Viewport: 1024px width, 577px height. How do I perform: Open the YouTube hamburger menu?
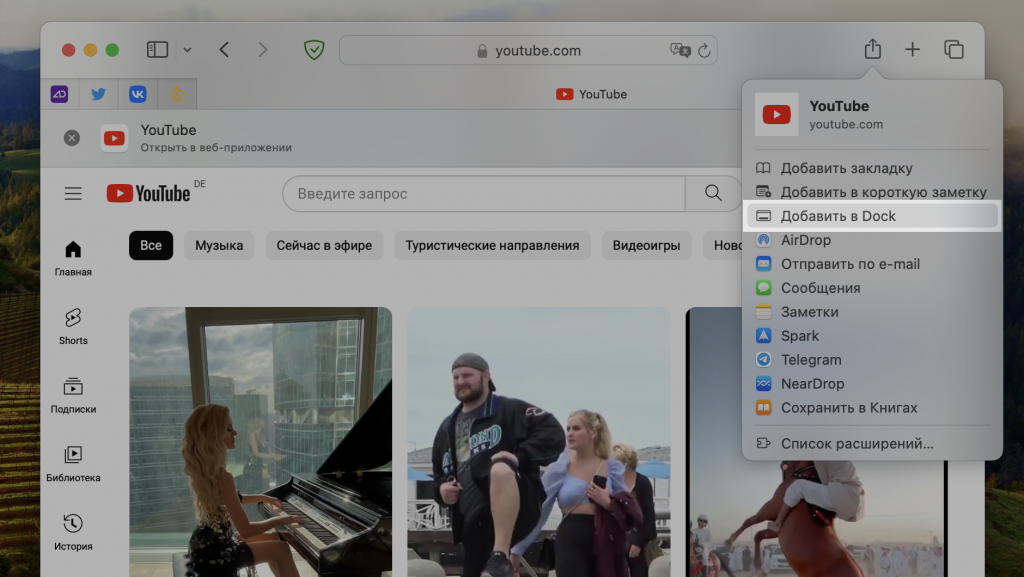[x=73, y=193]
